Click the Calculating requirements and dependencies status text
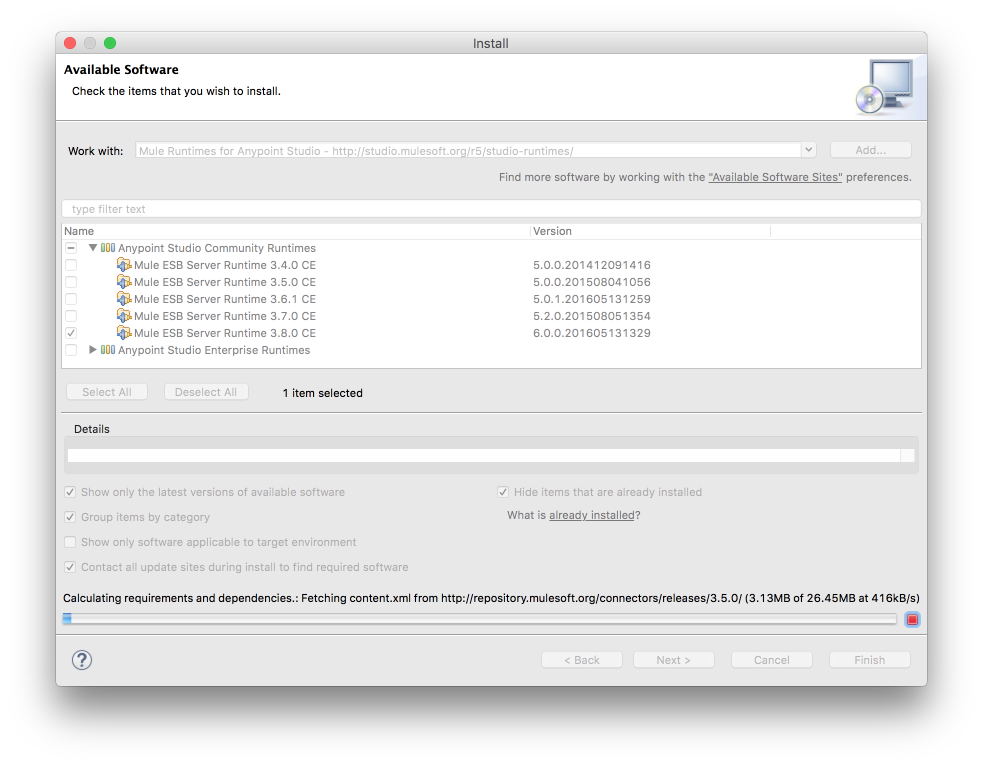The height and width of the screenshot is (766, 983). (x=491, y=597)
